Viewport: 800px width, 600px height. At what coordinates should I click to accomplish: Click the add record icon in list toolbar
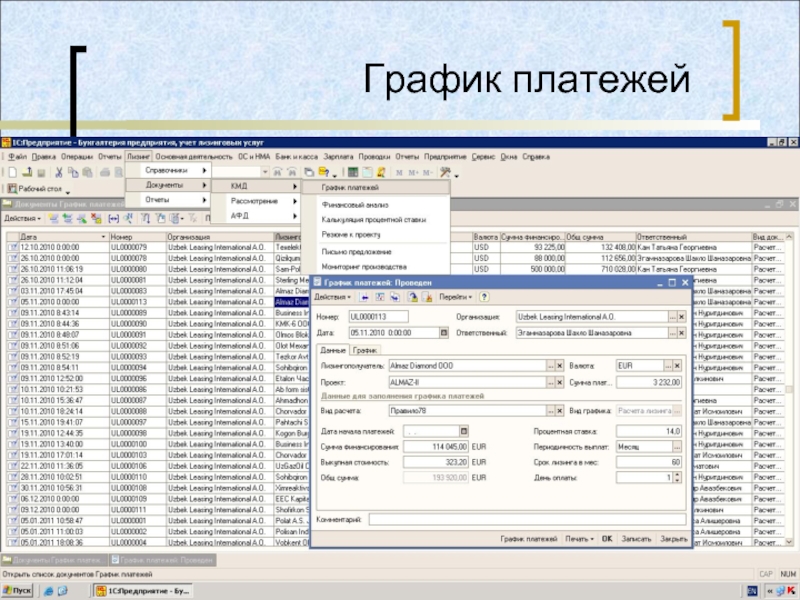click(53, 219)
